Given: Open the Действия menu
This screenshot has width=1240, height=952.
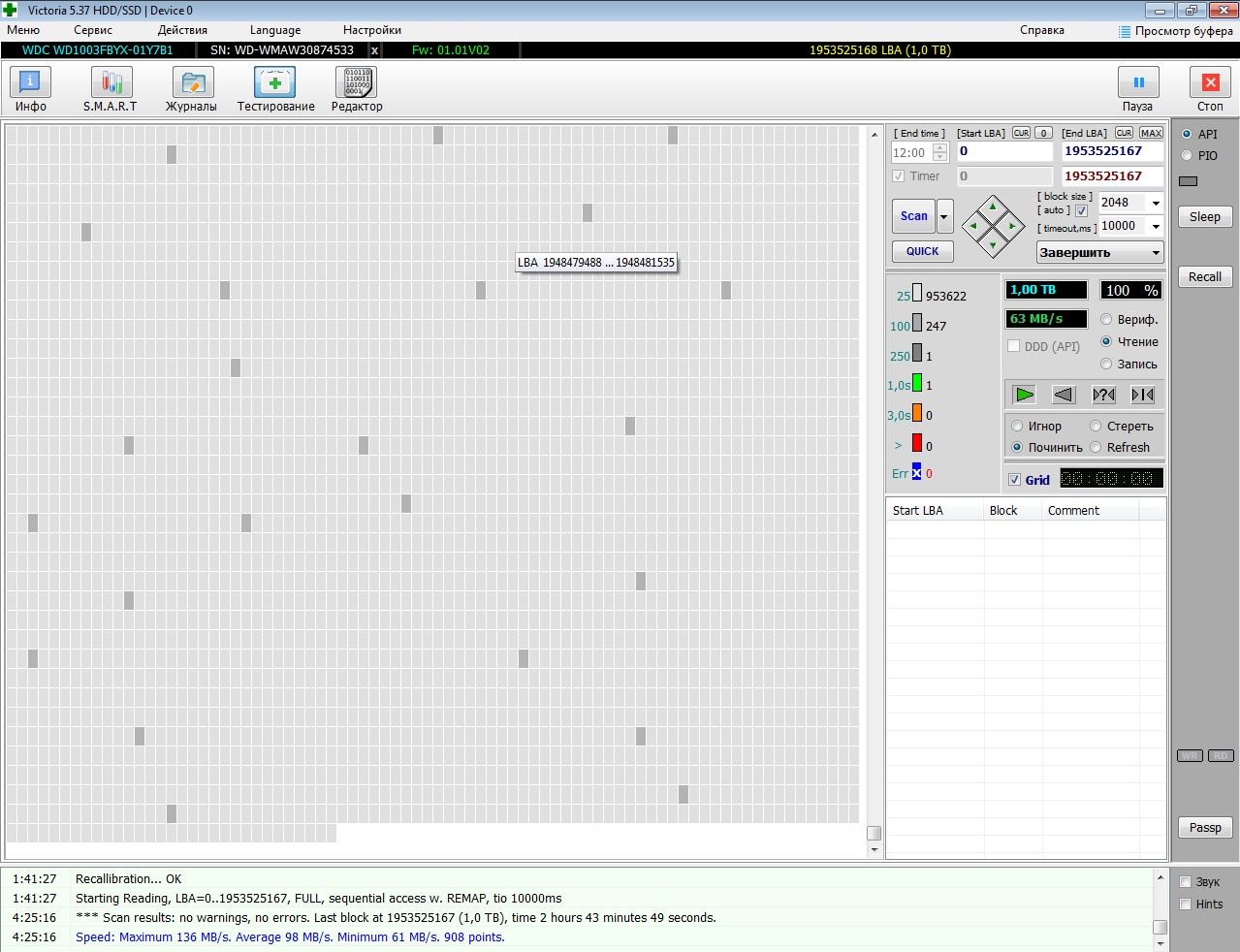Looking at the screenshot, I should coord(182,30).
